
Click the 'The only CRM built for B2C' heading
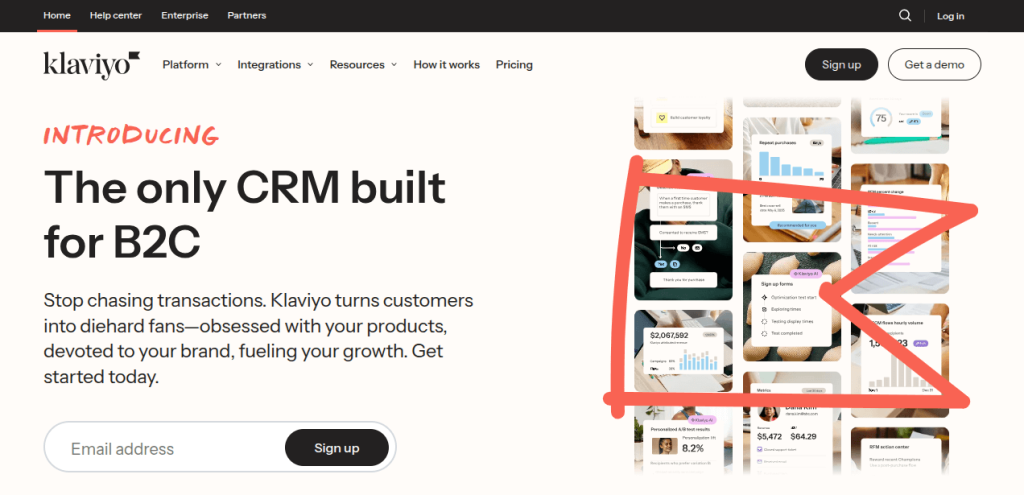point(245,214)
